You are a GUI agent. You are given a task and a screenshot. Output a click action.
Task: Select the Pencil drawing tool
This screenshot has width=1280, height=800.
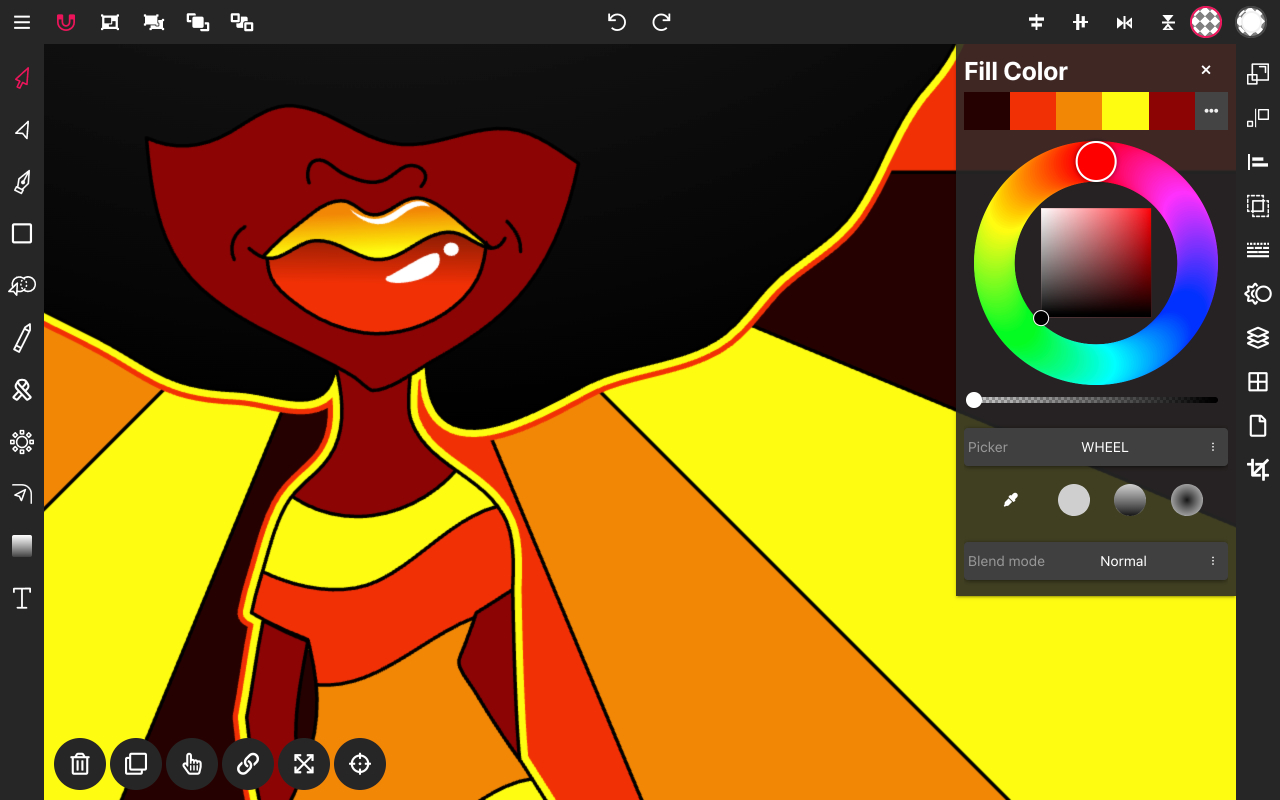(22, 338)
